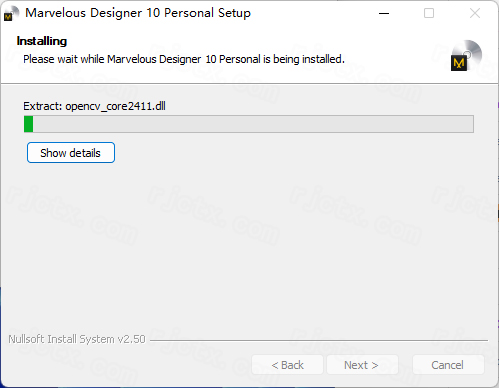The width and height of the screenshot is (499, 388).
Task: Click the Marvelous Designer disc logo in header
Action: [466, 56]
